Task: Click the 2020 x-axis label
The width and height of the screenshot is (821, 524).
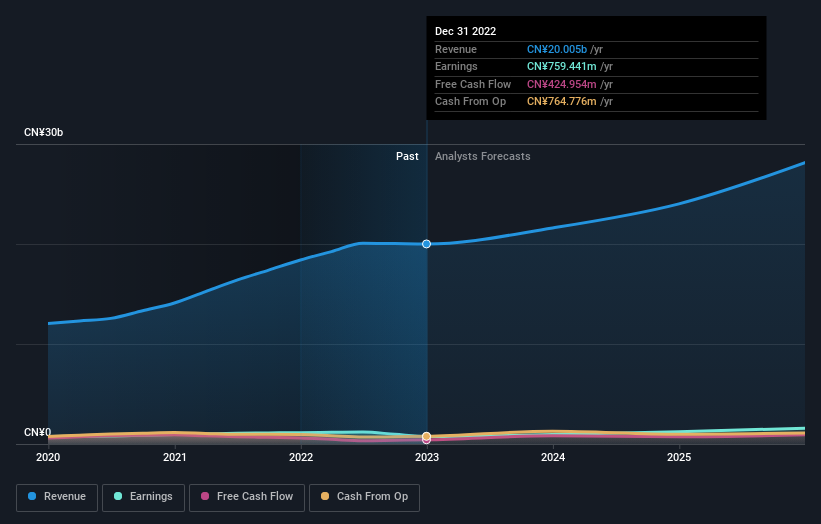Action: pos(48,457)
